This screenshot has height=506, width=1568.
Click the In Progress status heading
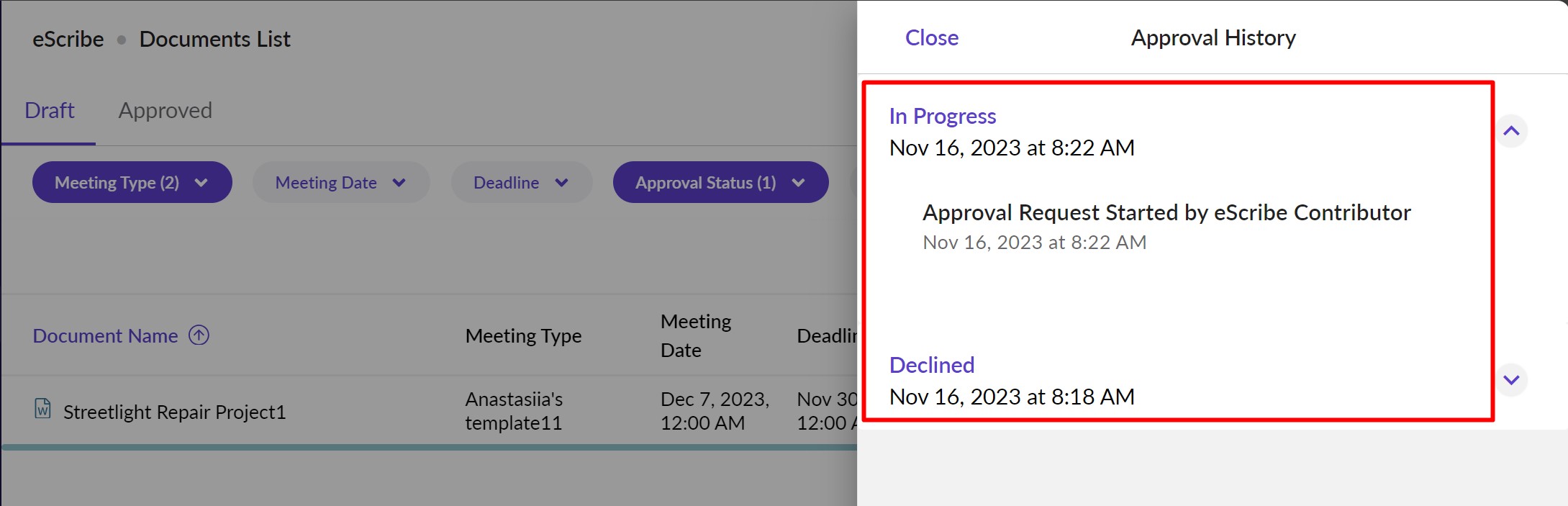pyautogui.click(x=942, y=117)
